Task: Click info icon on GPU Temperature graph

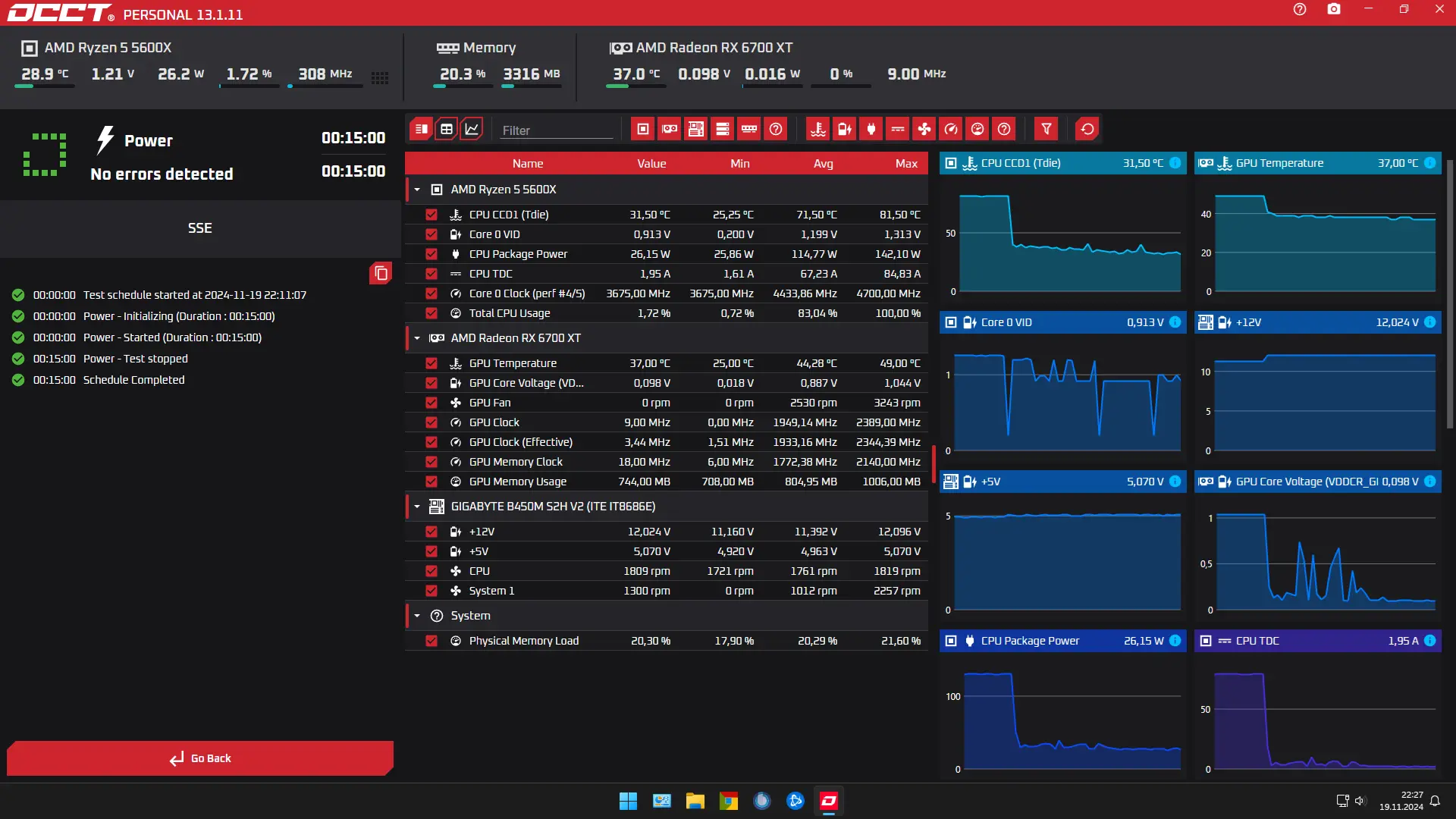Action: click(x=1430, y=163)
